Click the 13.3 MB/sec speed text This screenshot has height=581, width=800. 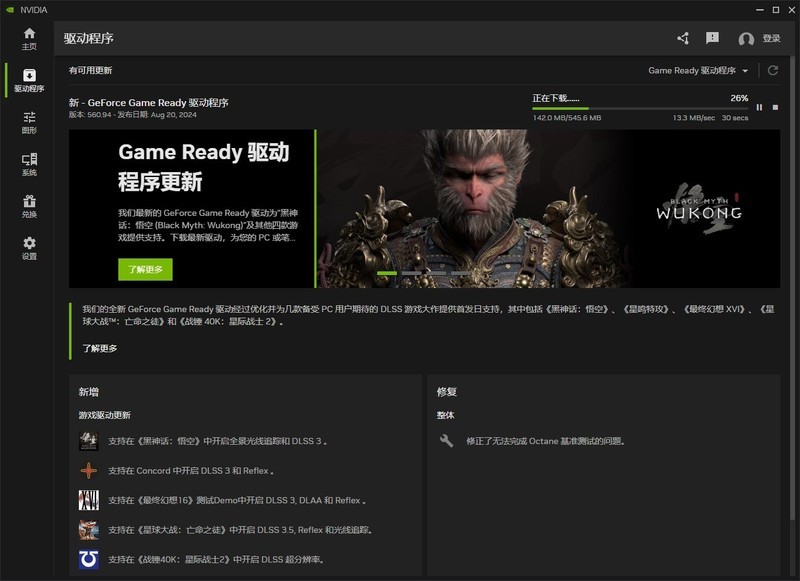[693, 118]
